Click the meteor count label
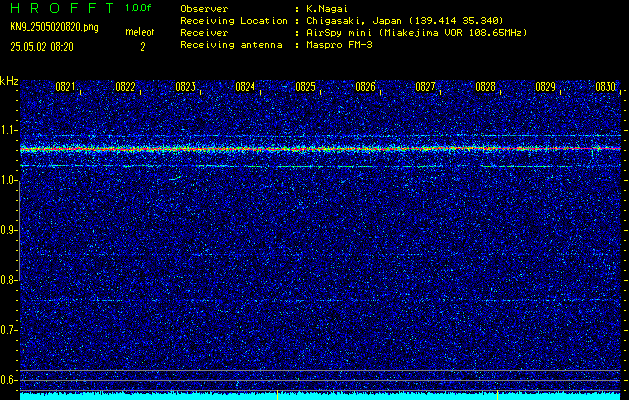 pyautogui.click(x=140, y=32)
